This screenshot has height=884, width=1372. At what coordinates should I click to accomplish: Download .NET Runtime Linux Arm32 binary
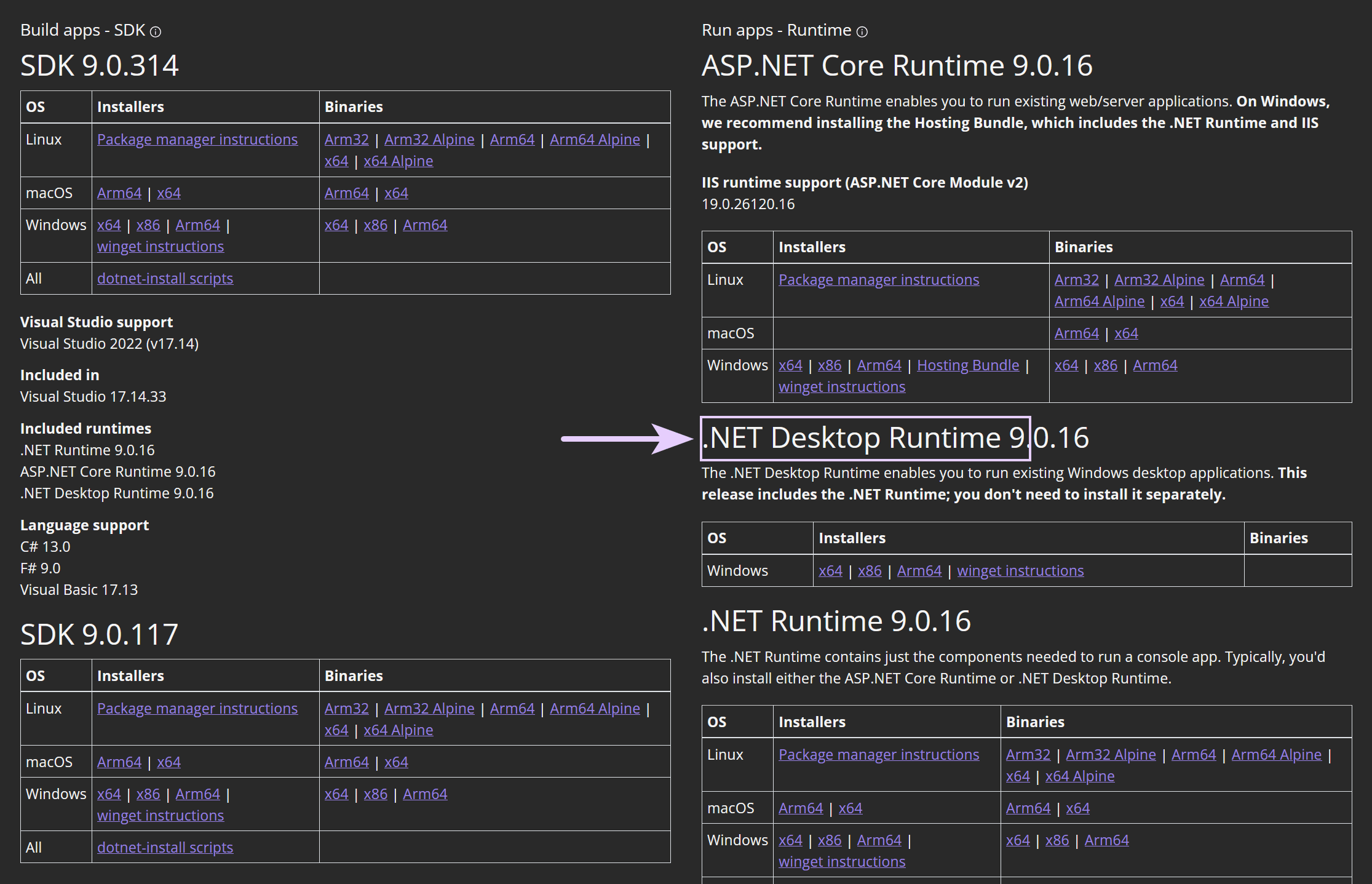click(x=1028, y=755)
